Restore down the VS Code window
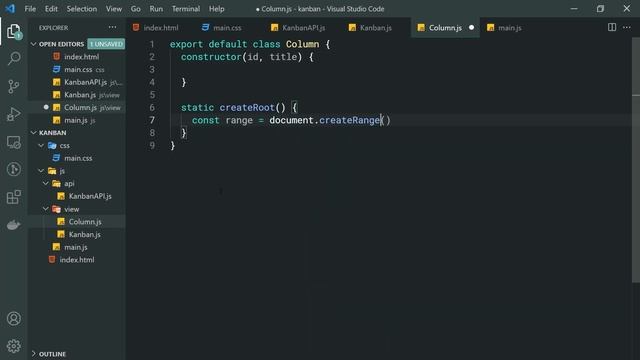Image resolution: width=640 pixels, height=360 pixels. pyautogui.click(x=600, y=9)
